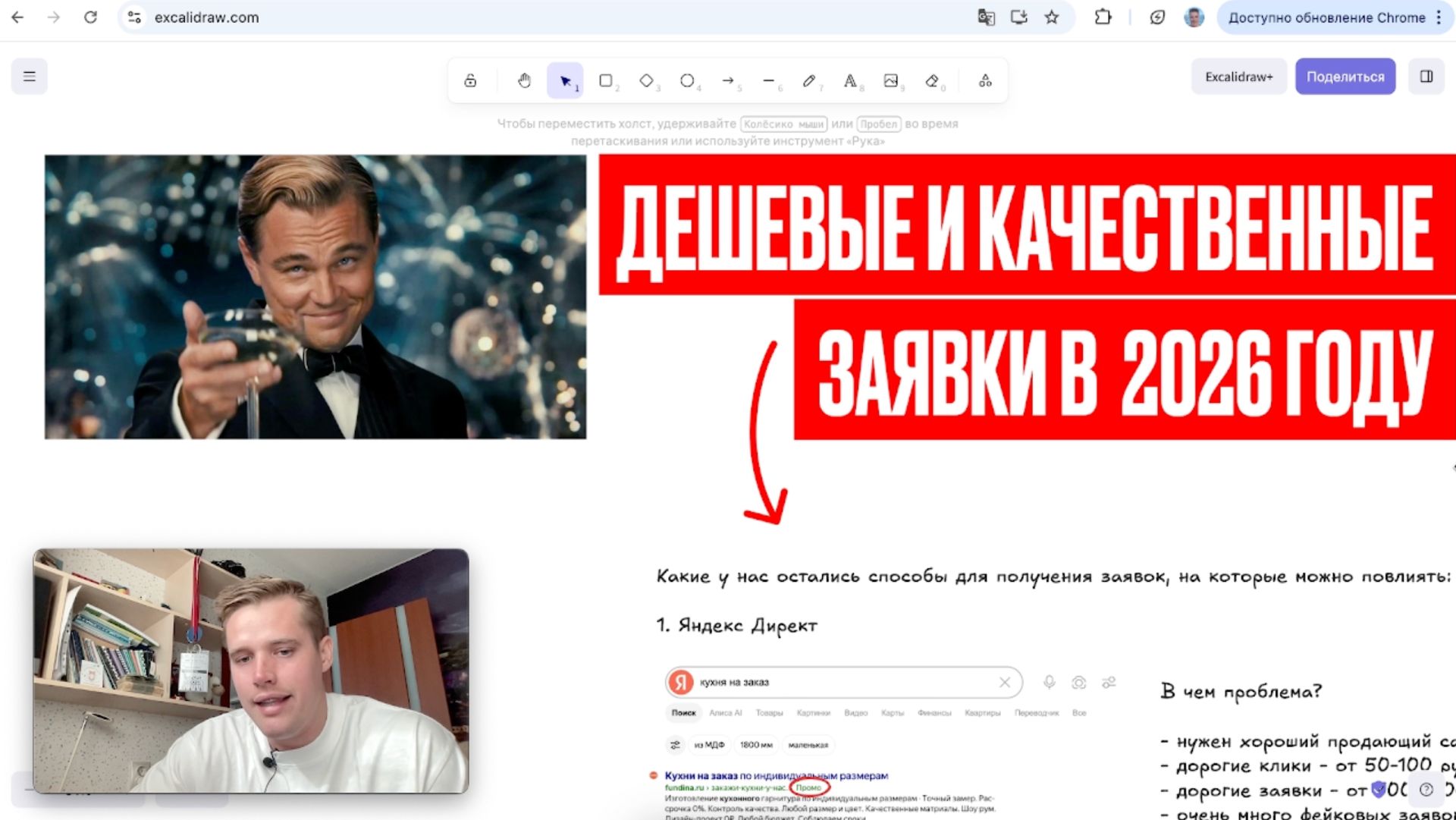Open Google Translate page icon
The height and width of the screenshot is (820, 1456).
tap(986, 17)
